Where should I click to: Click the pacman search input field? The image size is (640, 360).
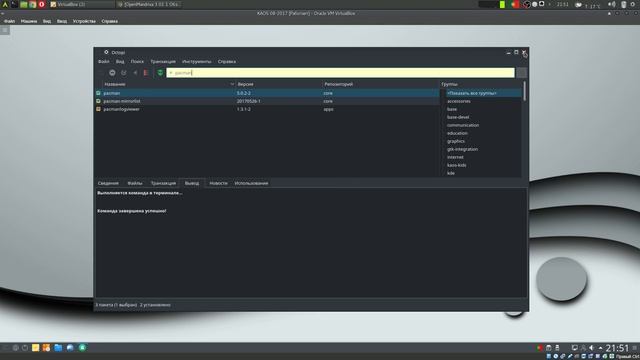(340, 73)
